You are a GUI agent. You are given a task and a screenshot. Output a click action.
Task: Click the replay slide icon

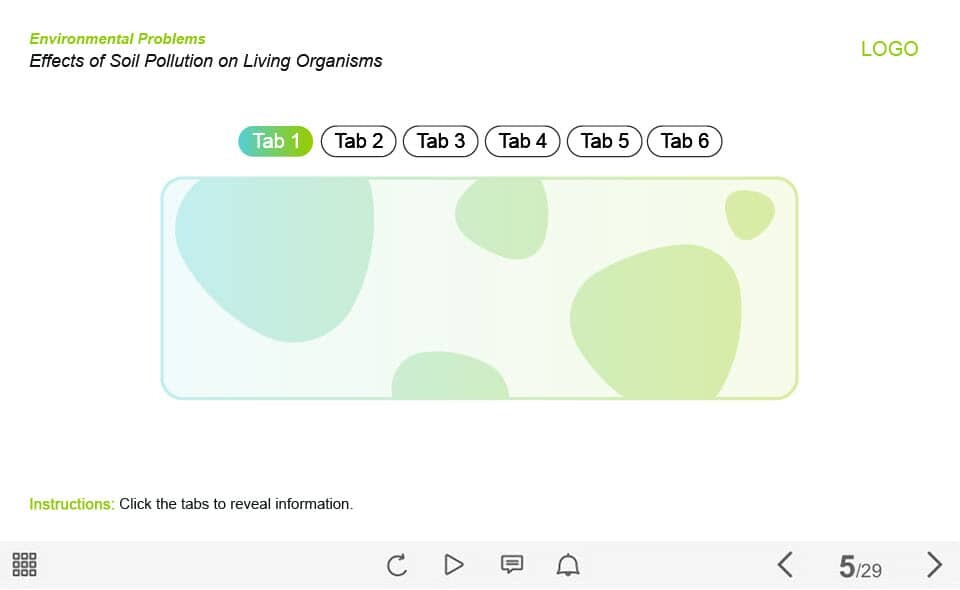(397, 565)
